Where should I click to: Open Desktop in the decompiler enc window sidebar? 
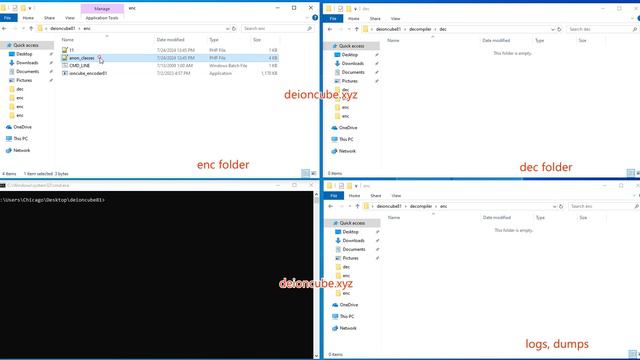coord(350,232)
